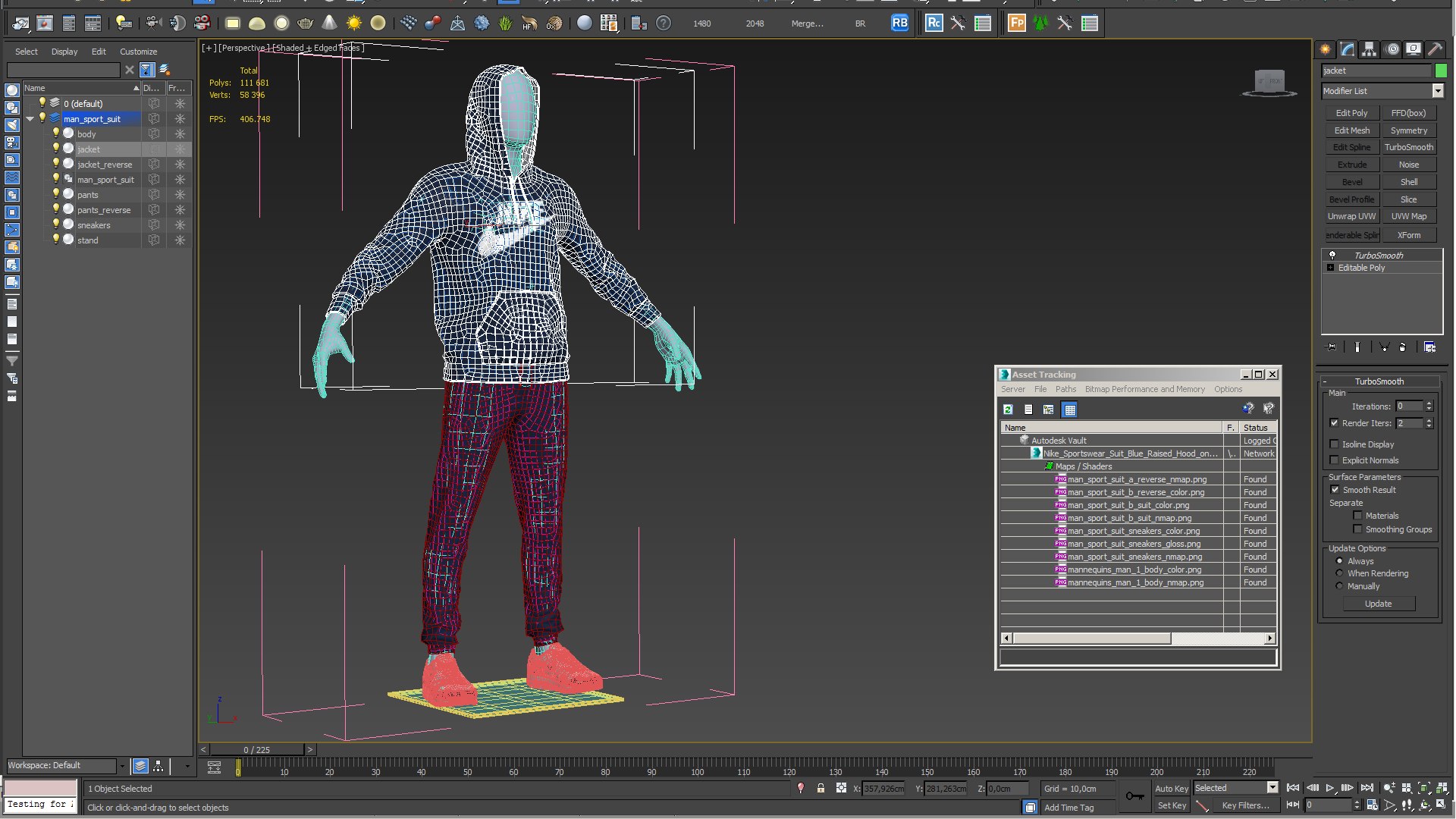
Task: Select the Always update radio option
Action: [1340, 561]
